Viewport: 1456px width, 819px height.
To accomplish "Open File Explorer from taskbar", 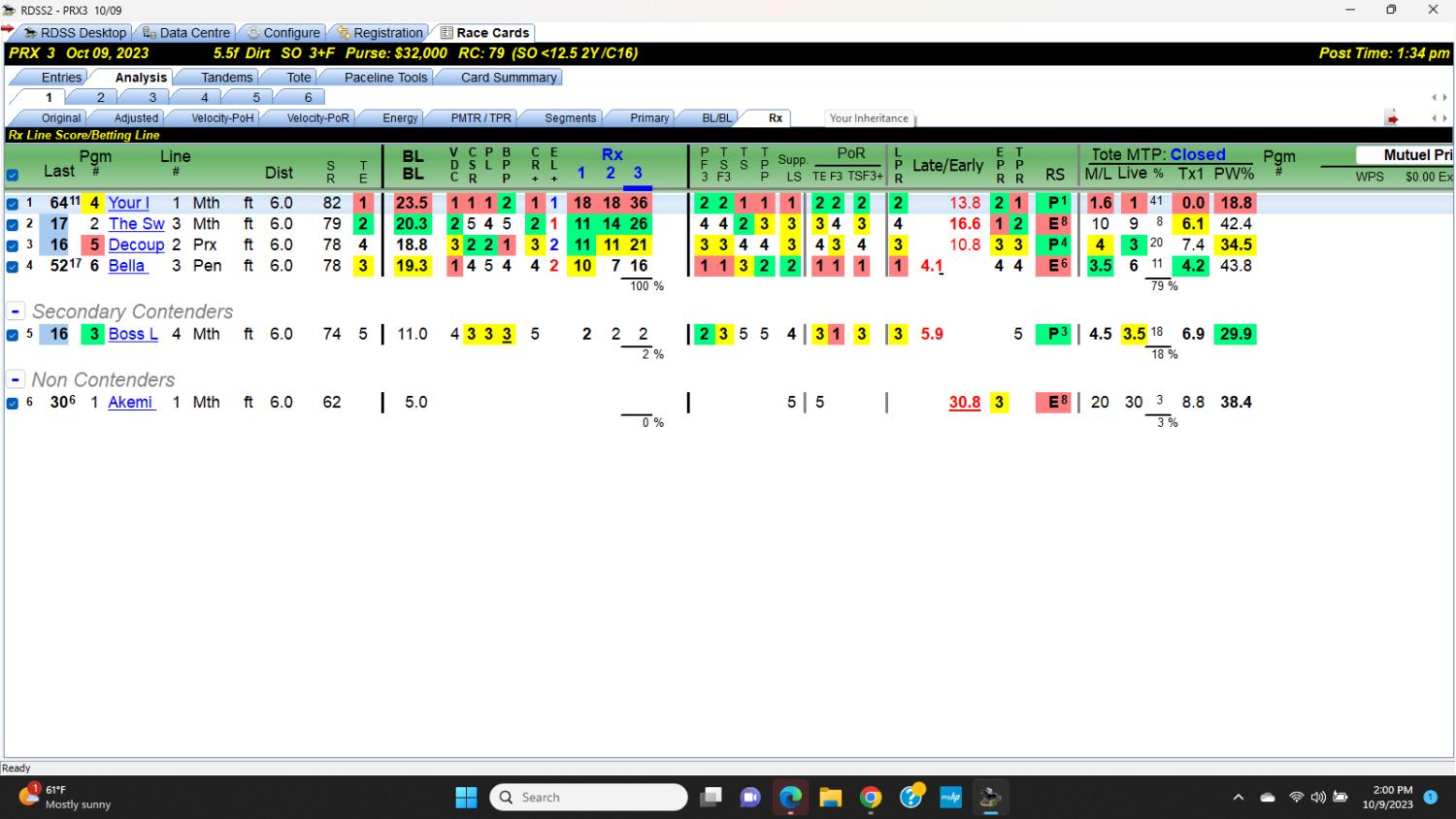I will tap(831, 798).
